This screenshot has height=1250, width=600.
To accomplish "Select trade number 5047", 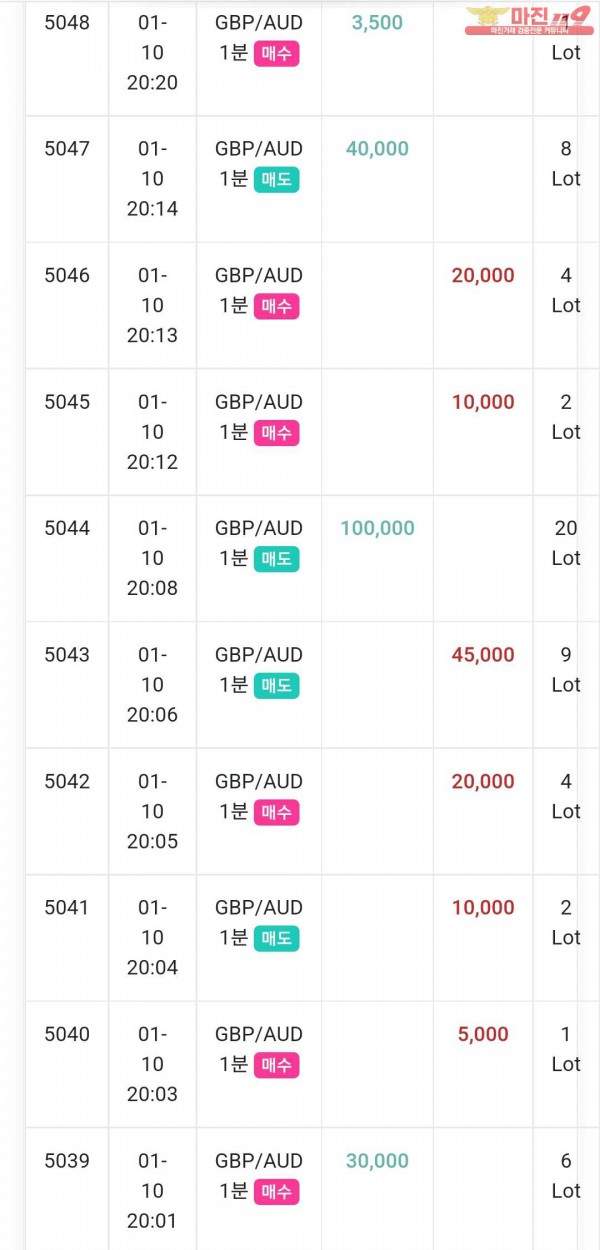I will 67,149.
